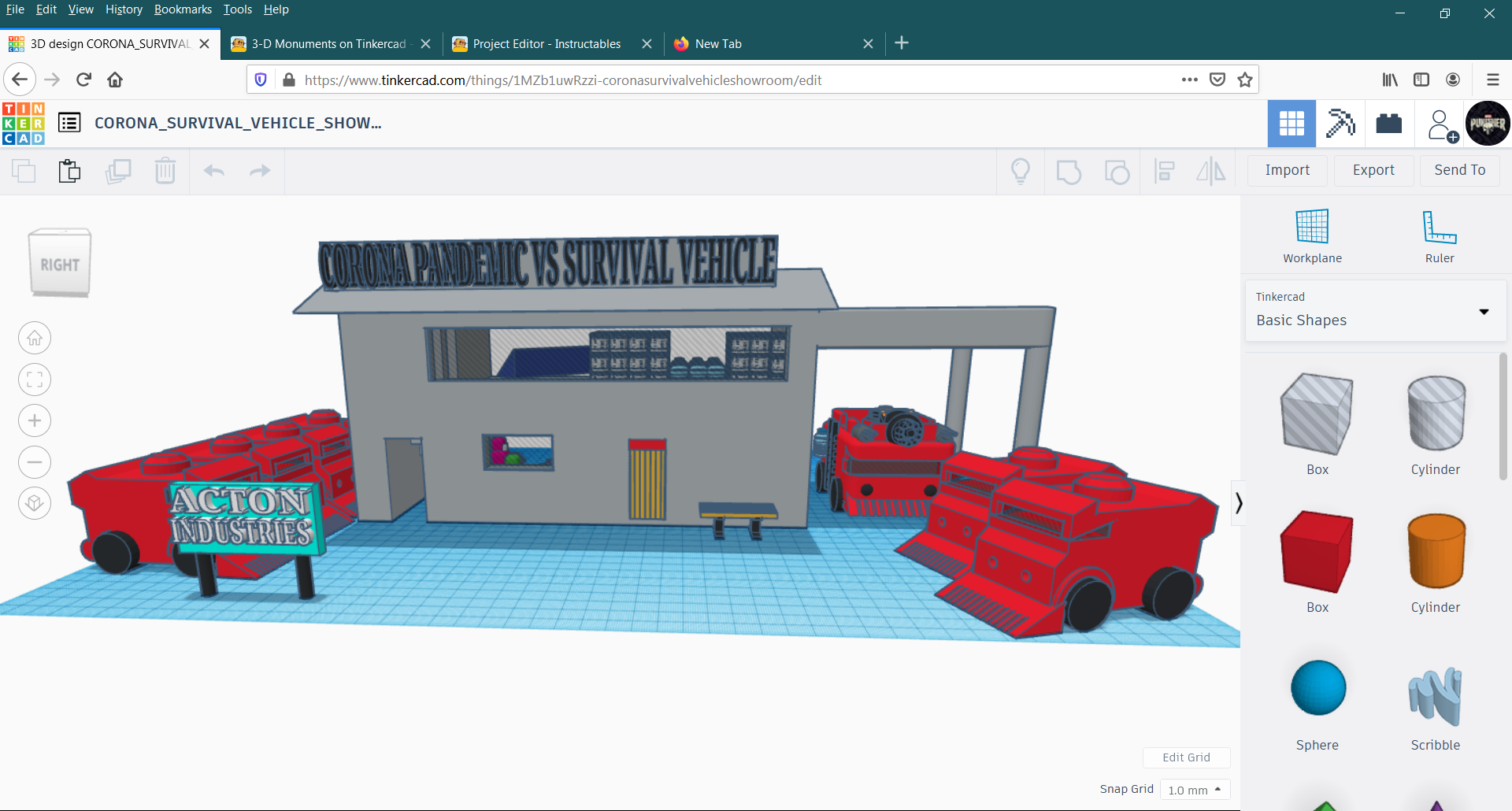Click the Bricks view icon
This screenshot has height=811, width=1512.
point(1389,124)
